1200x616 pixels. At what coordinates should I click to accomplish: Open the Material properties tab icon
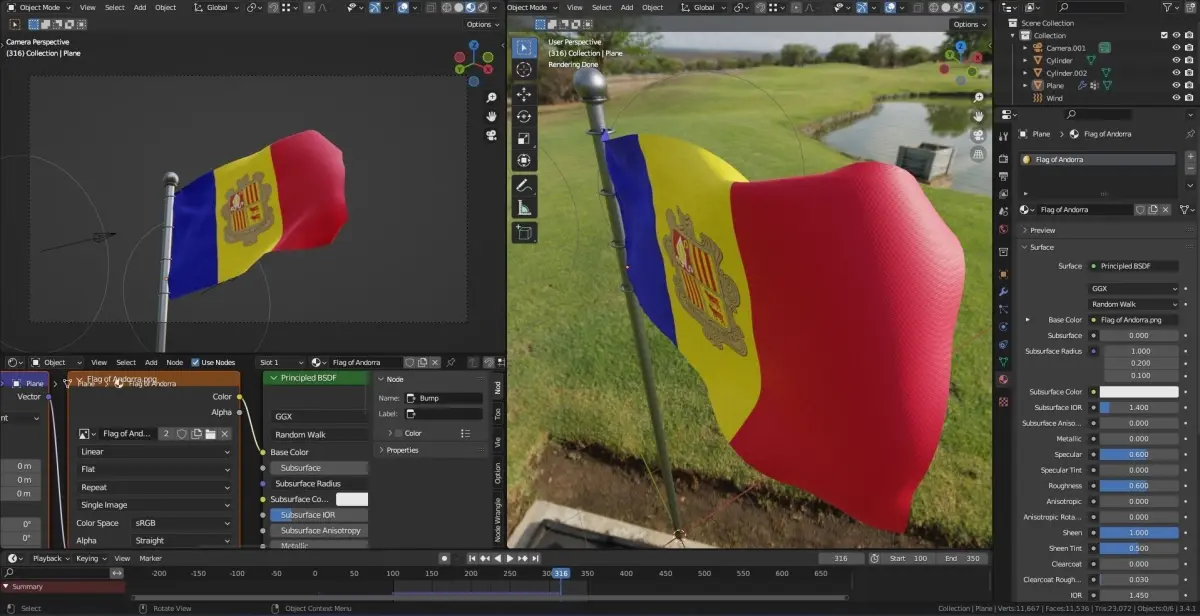1004,379
